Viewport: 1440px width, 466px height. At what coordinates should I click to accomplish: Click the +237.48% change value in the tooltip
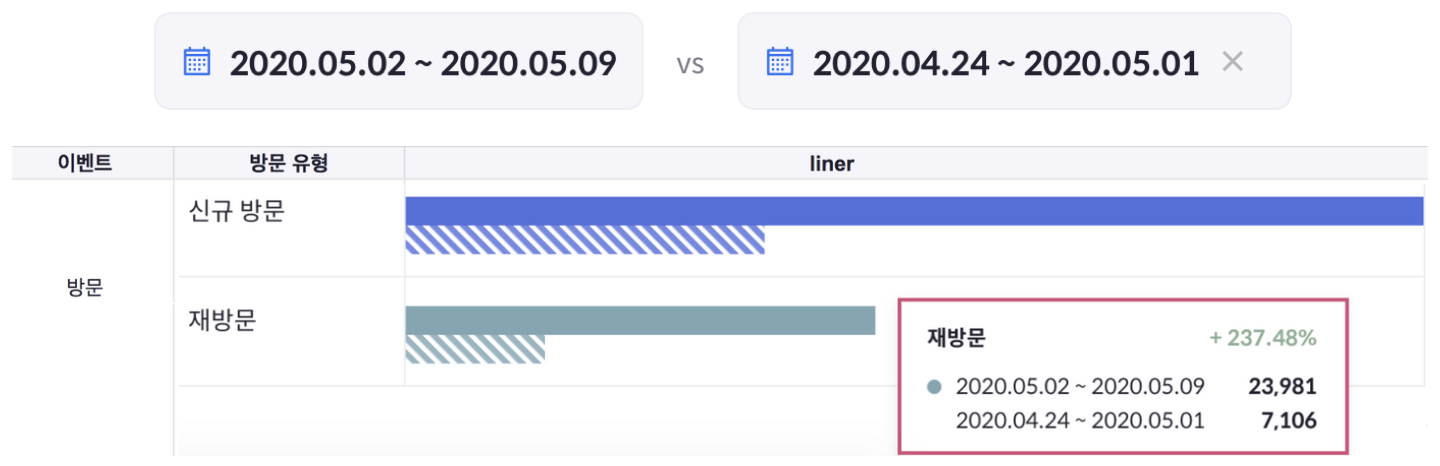(x=1262, y=338)
